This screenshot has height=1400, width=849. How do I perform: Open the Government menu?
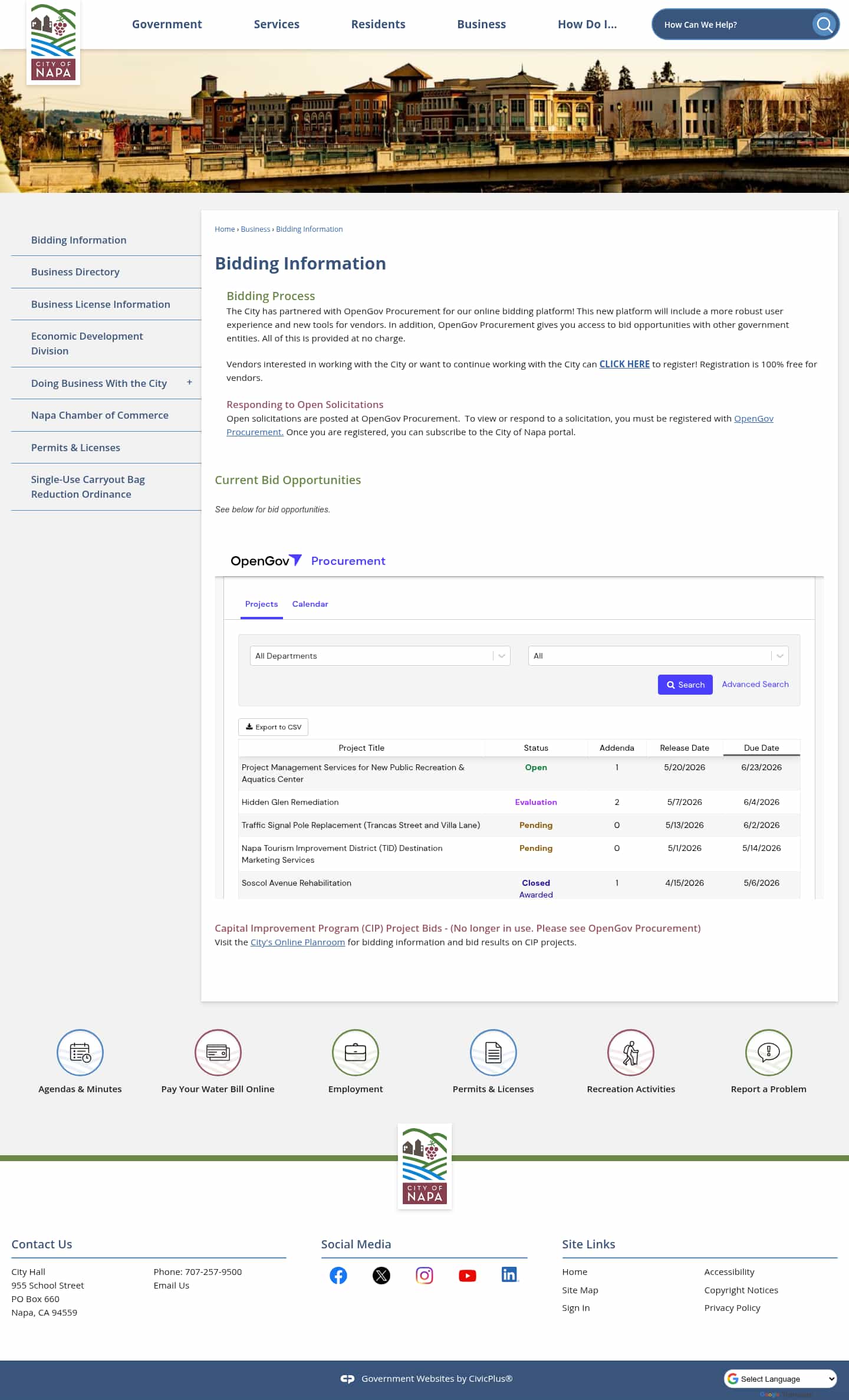point(167,24)
